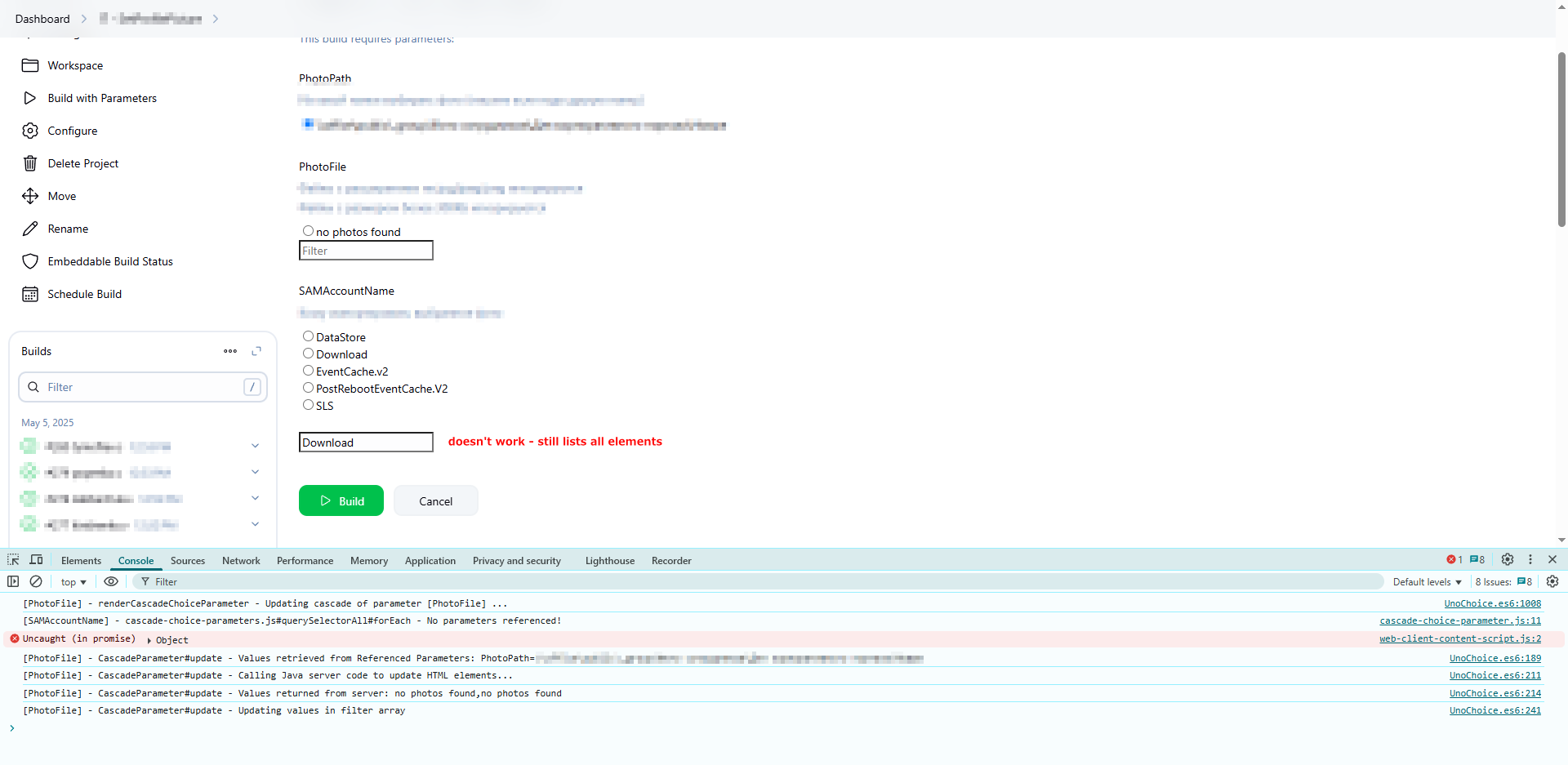The width and height of the screenshot is (1568, 765).
Task: Toggle the device toolbar icon in DevTools
Action: tap(36, 560)
